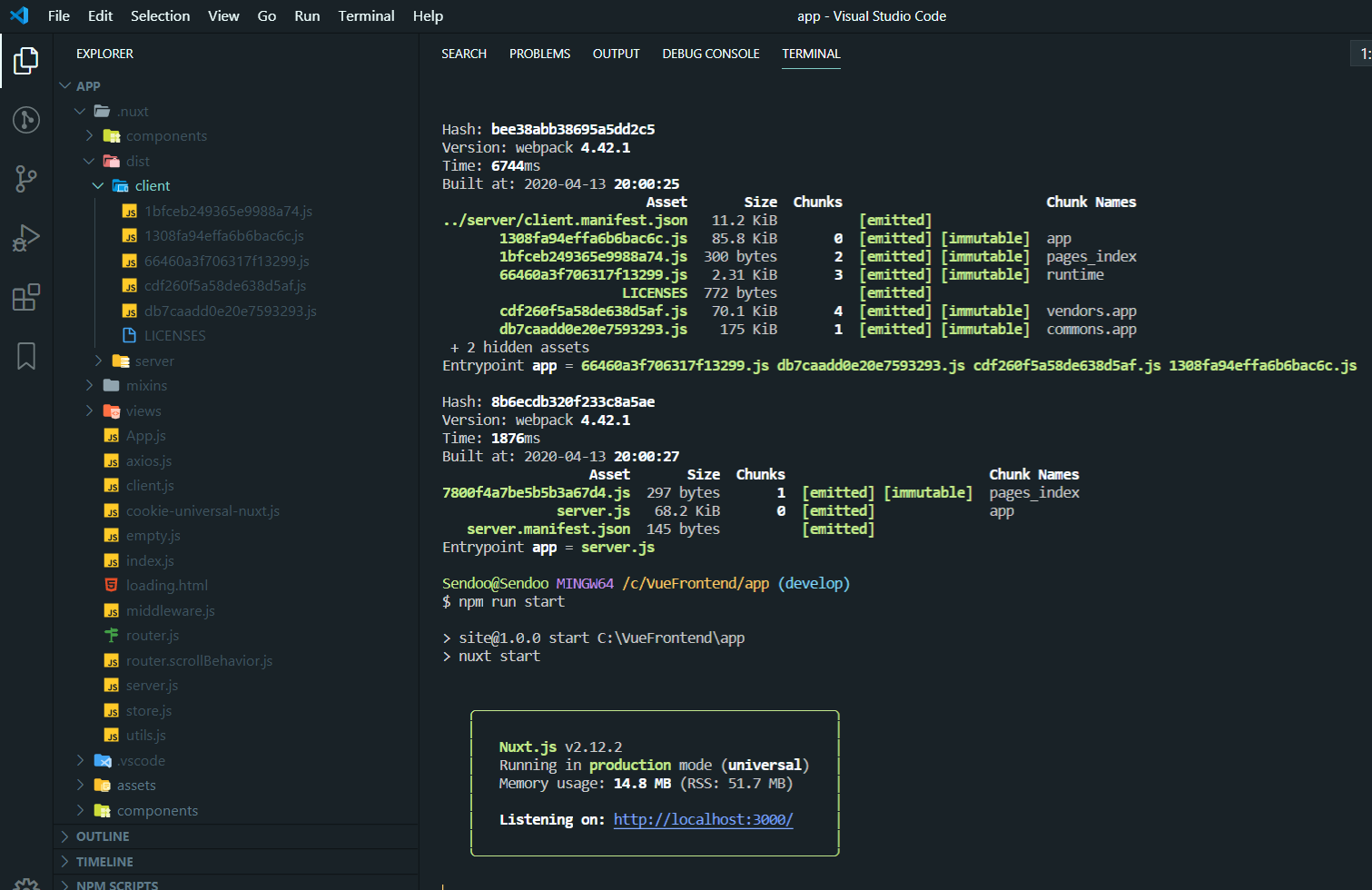Open utils.js in the explorer
1372x890 pixels.
coord(146,735)
